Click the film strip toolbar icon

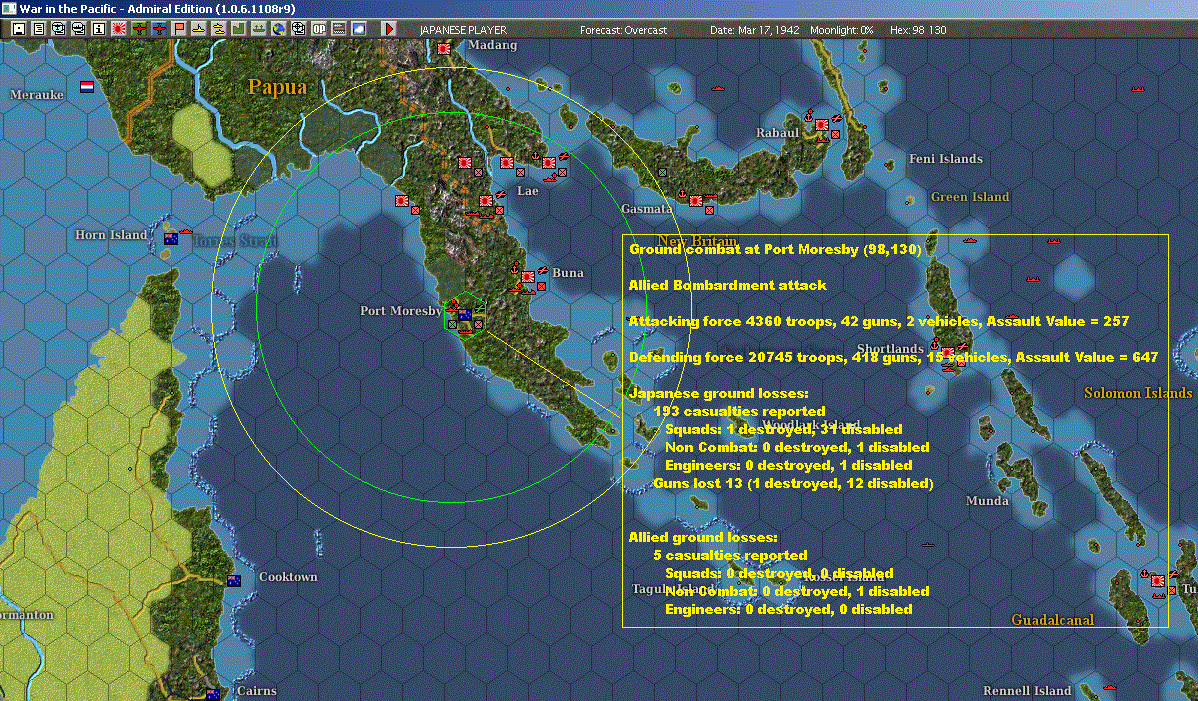(338, 29)
